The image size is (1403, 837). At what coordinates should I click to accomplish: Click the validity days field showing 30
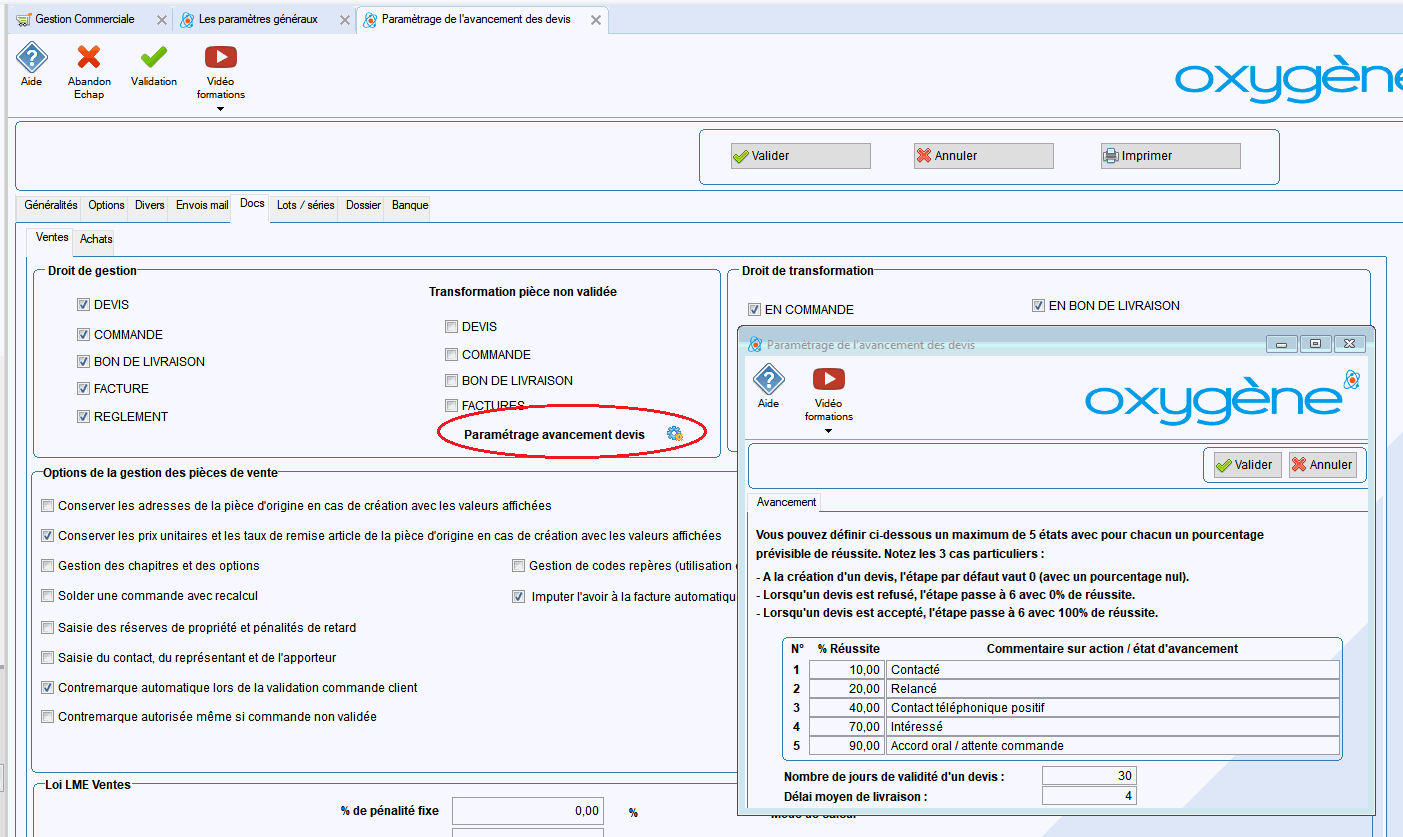(x=1088, y=776)
